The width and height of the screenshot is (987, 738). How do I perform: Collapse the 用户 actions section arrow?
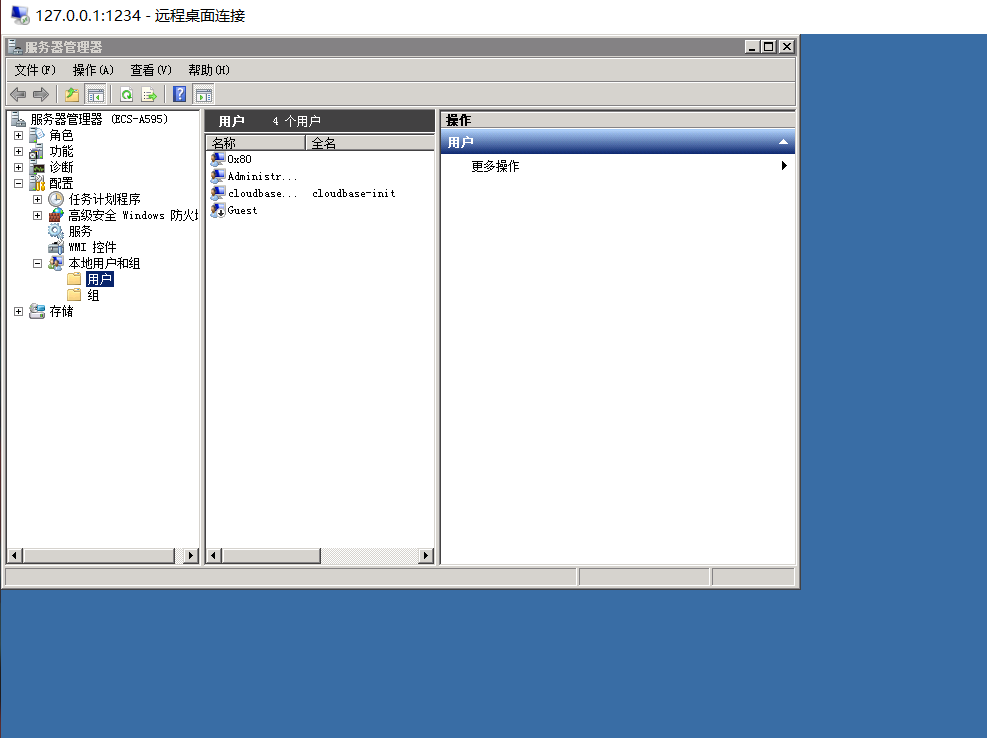[x=783, y=142]
